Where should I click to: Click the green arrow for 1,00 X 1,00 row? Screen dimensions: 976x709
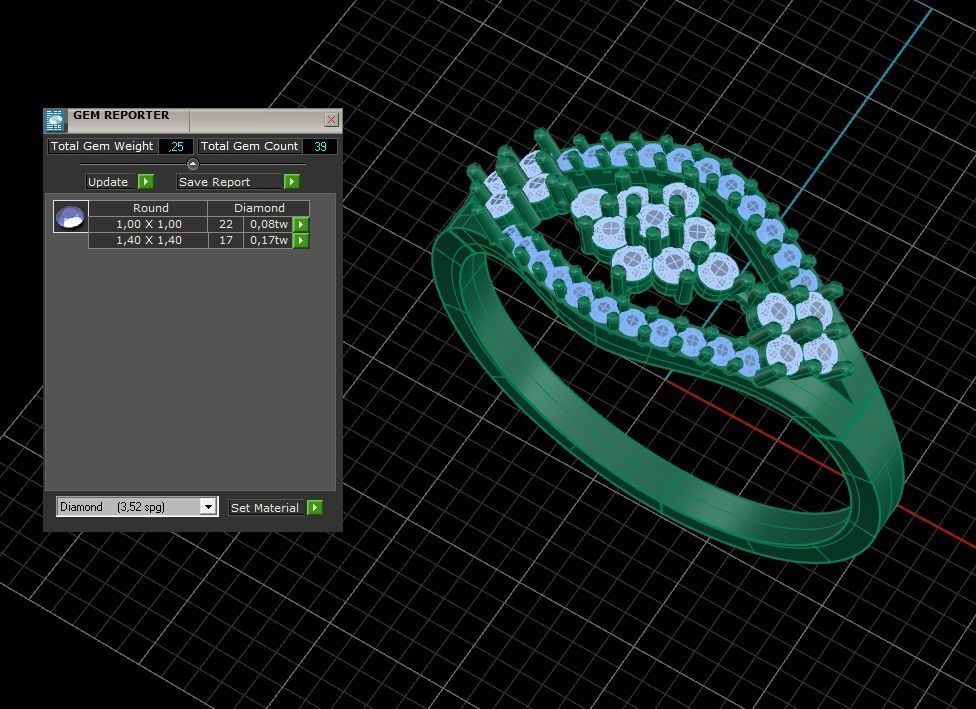click(301, 224)
